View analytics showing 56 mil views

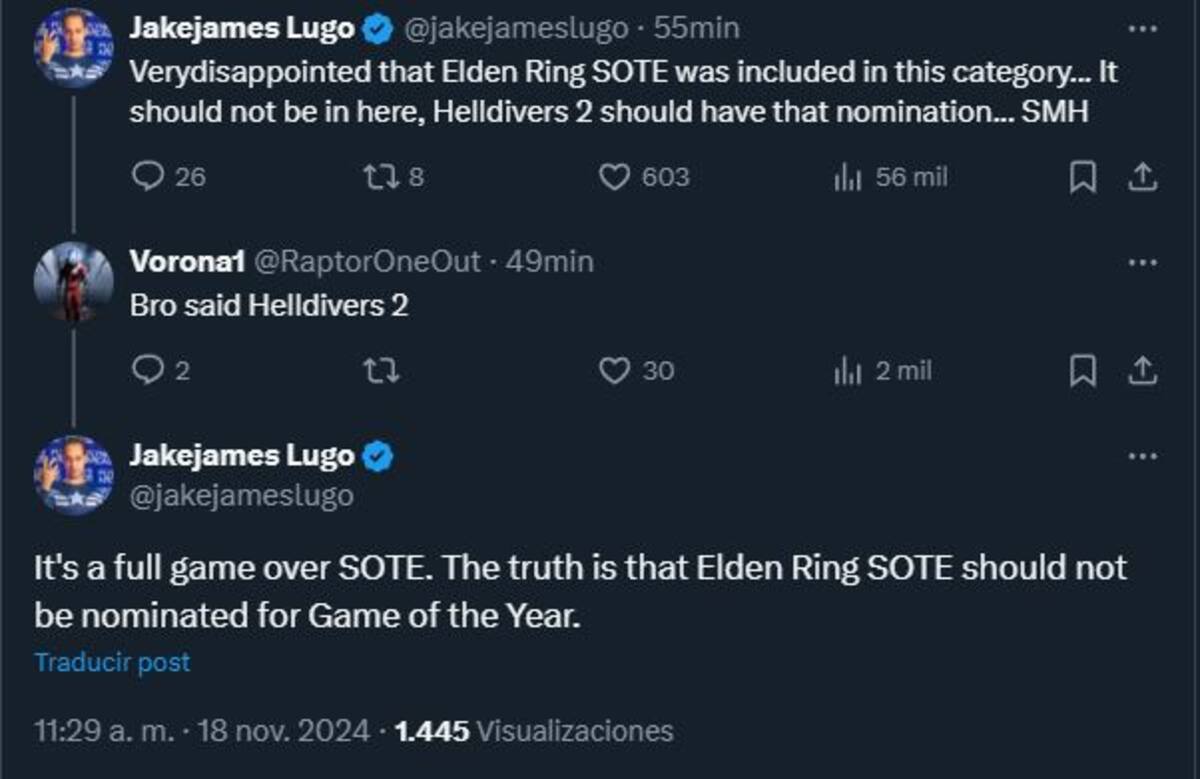(x=890, y=178)
